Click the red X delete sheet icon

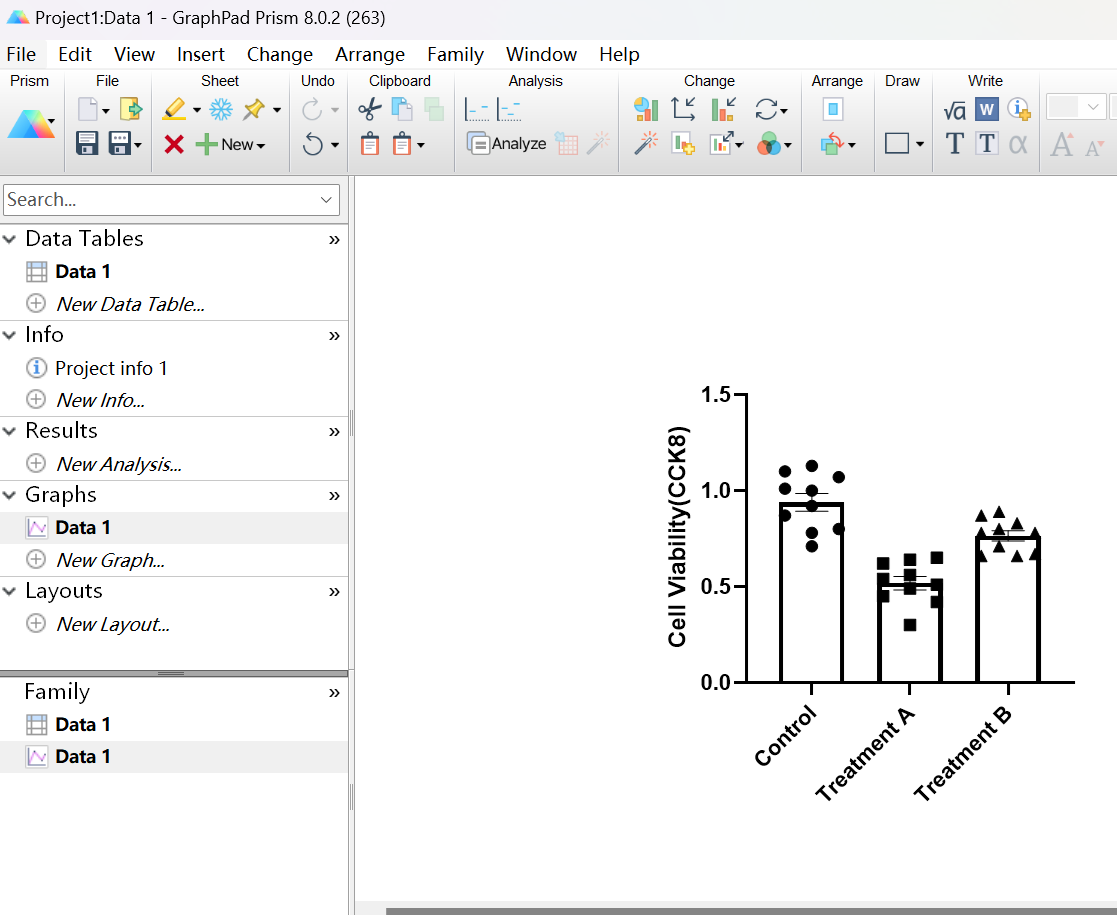click(174, 145)
